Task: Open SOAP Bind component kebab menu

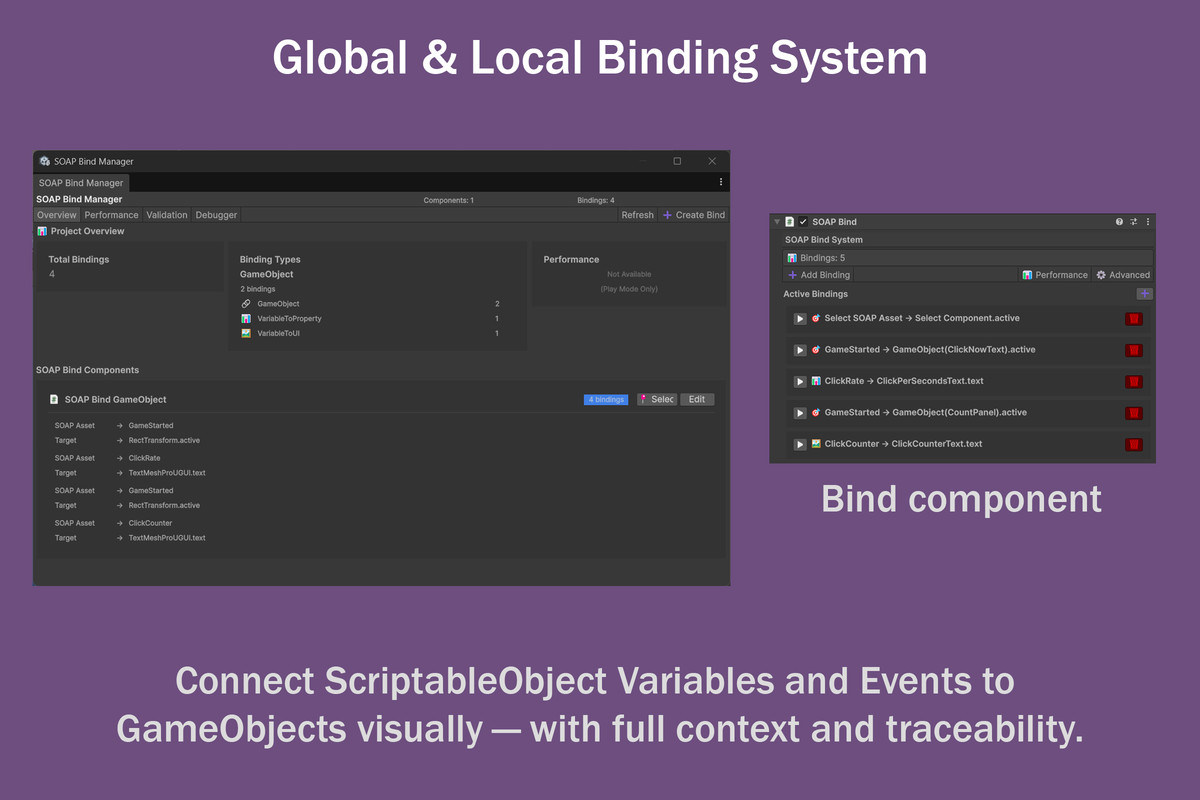Action: coord(1148,222)
